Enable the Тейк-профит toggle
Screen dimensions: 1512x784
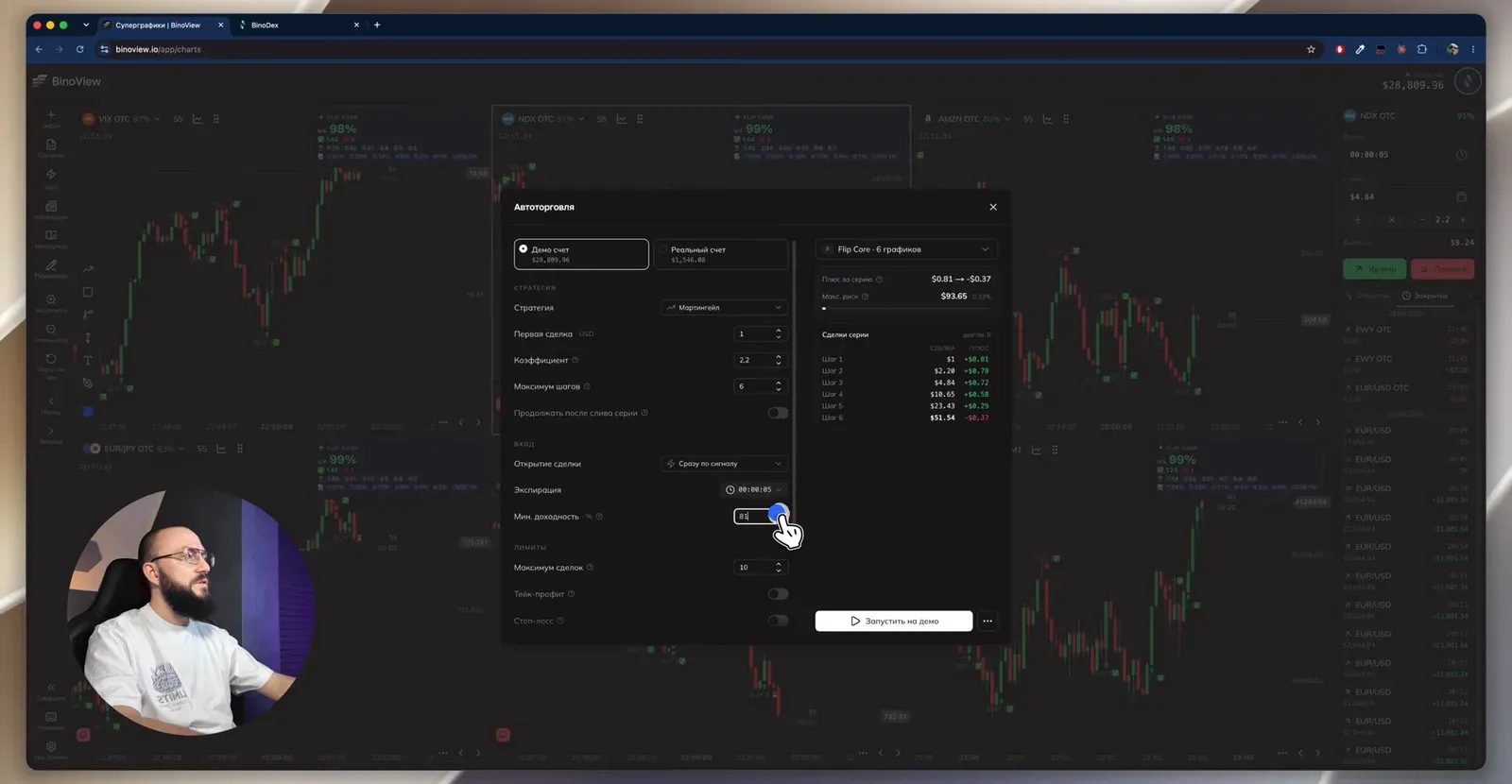(778, 594)
